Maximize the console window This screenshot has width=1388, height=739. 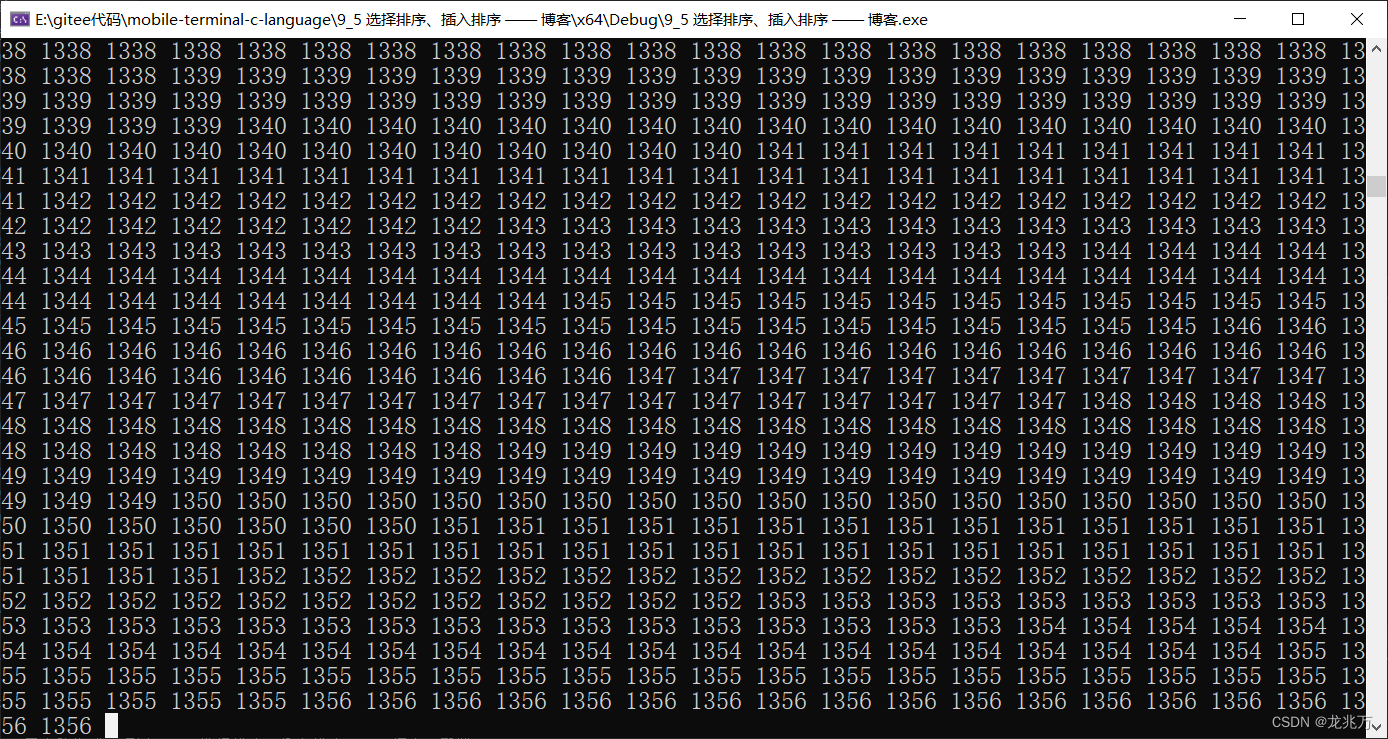tap(1298, 19)
